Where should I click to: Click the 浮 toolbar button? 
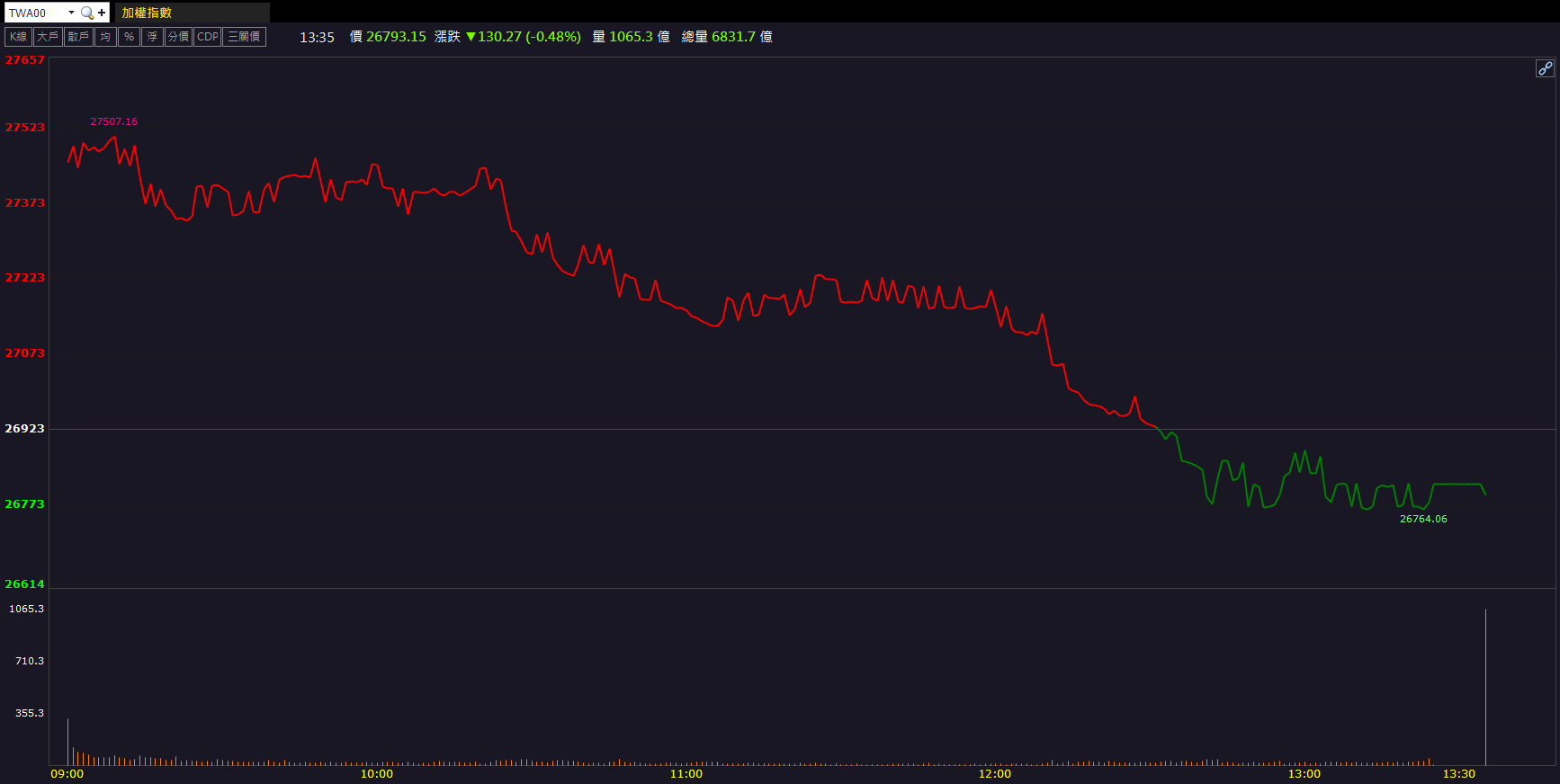152,37
